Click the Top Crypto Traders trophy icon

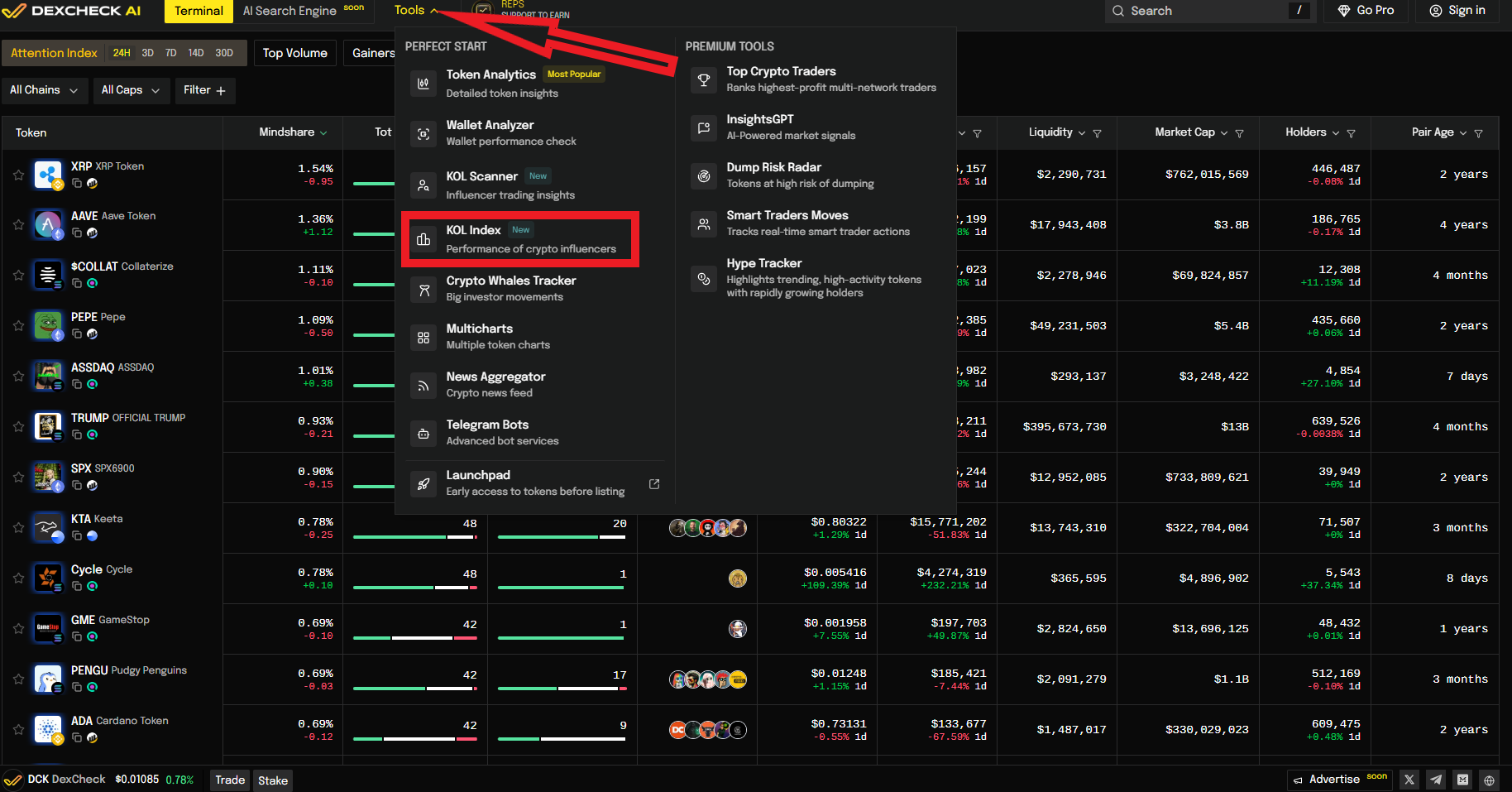coord(704,80)
